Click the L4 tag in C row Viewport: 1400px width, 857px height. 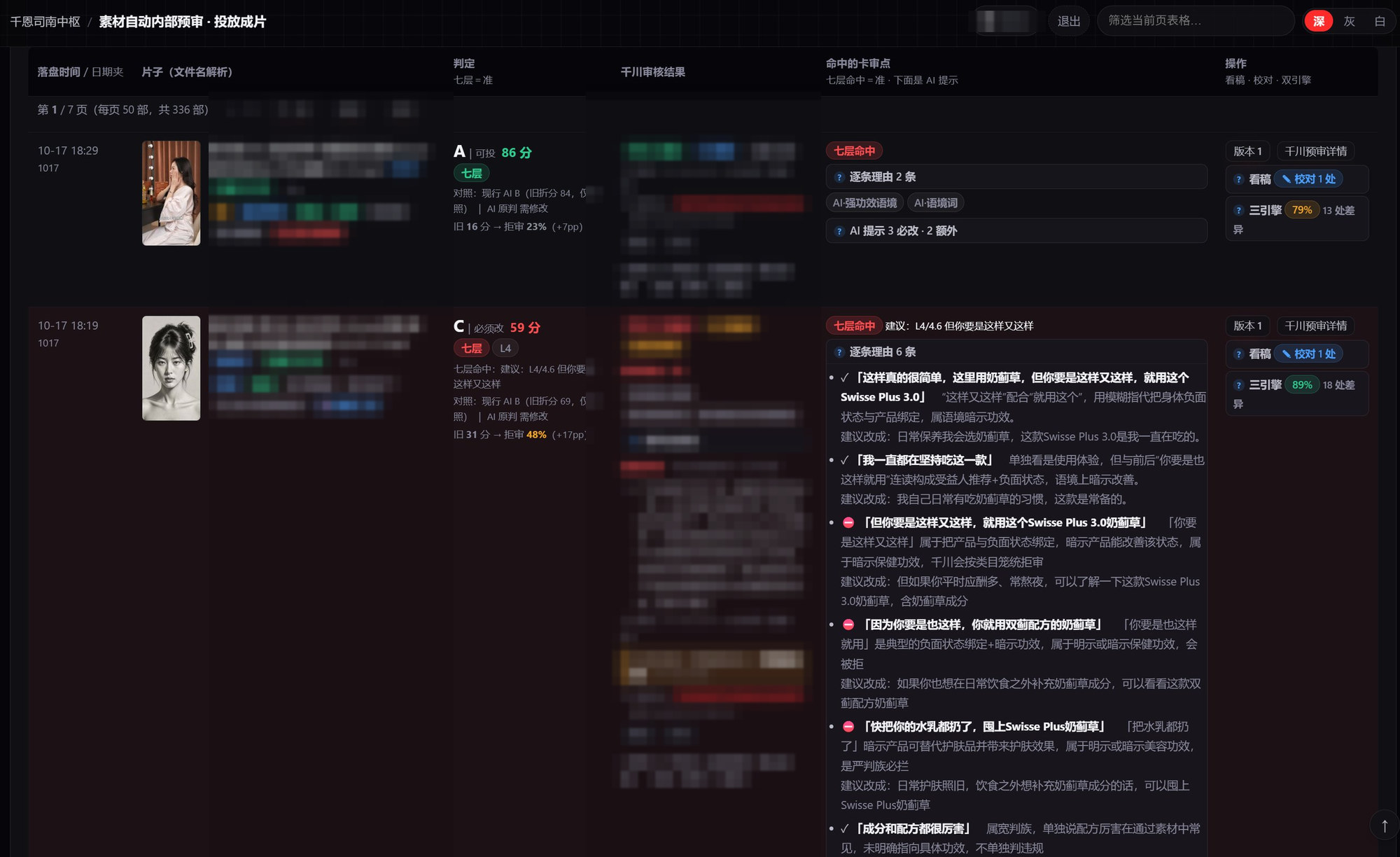click(x=505, y=348)
